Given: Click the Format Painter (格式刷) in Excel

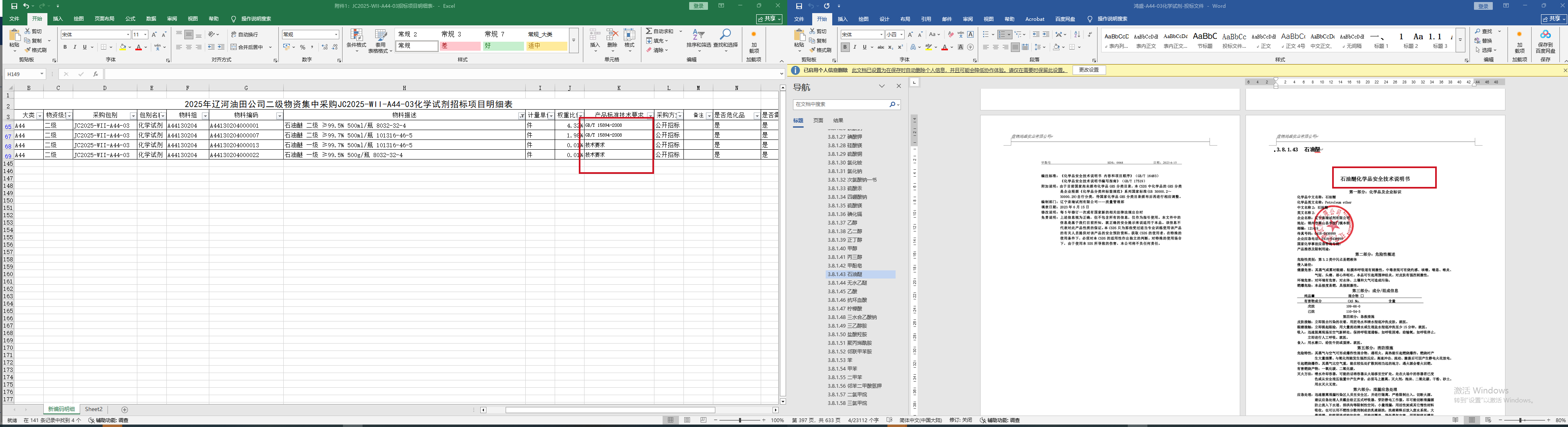Looking at the screenshot, I should pos(36,50).
